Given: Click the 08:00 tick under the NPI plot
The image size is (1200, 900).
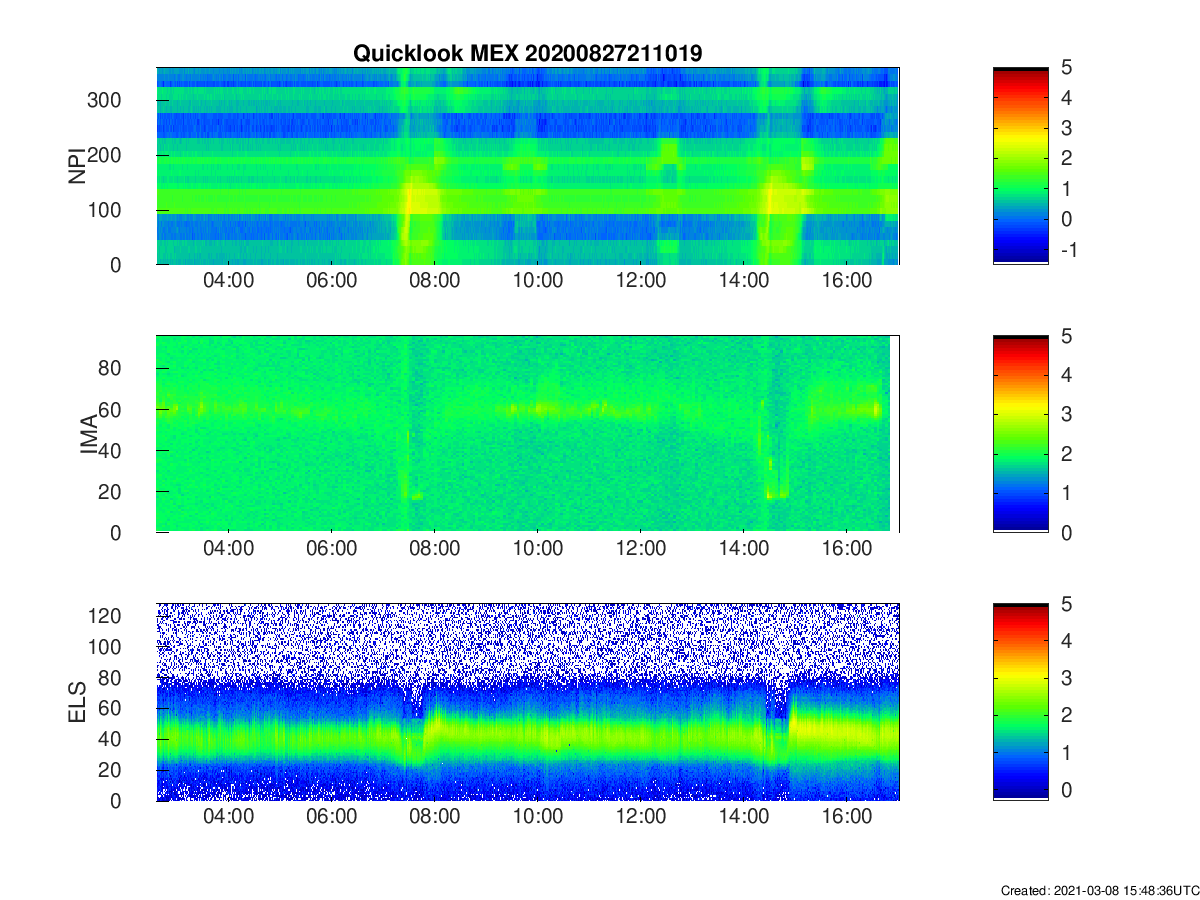Looking at the screenshot, I should click(435, 281).
